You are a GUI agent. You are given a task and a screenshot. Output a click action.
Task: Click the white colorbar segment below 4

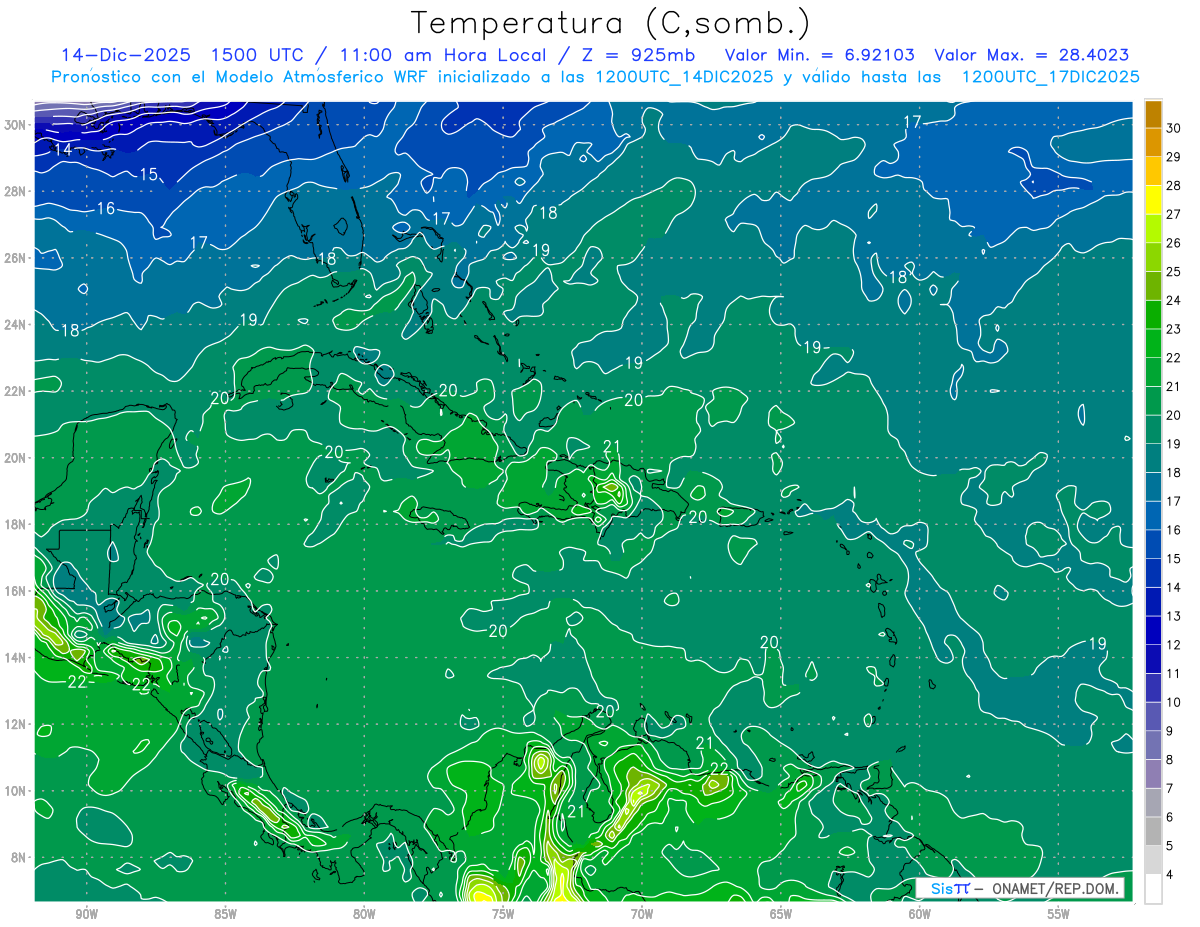[x=1153, y=889]
